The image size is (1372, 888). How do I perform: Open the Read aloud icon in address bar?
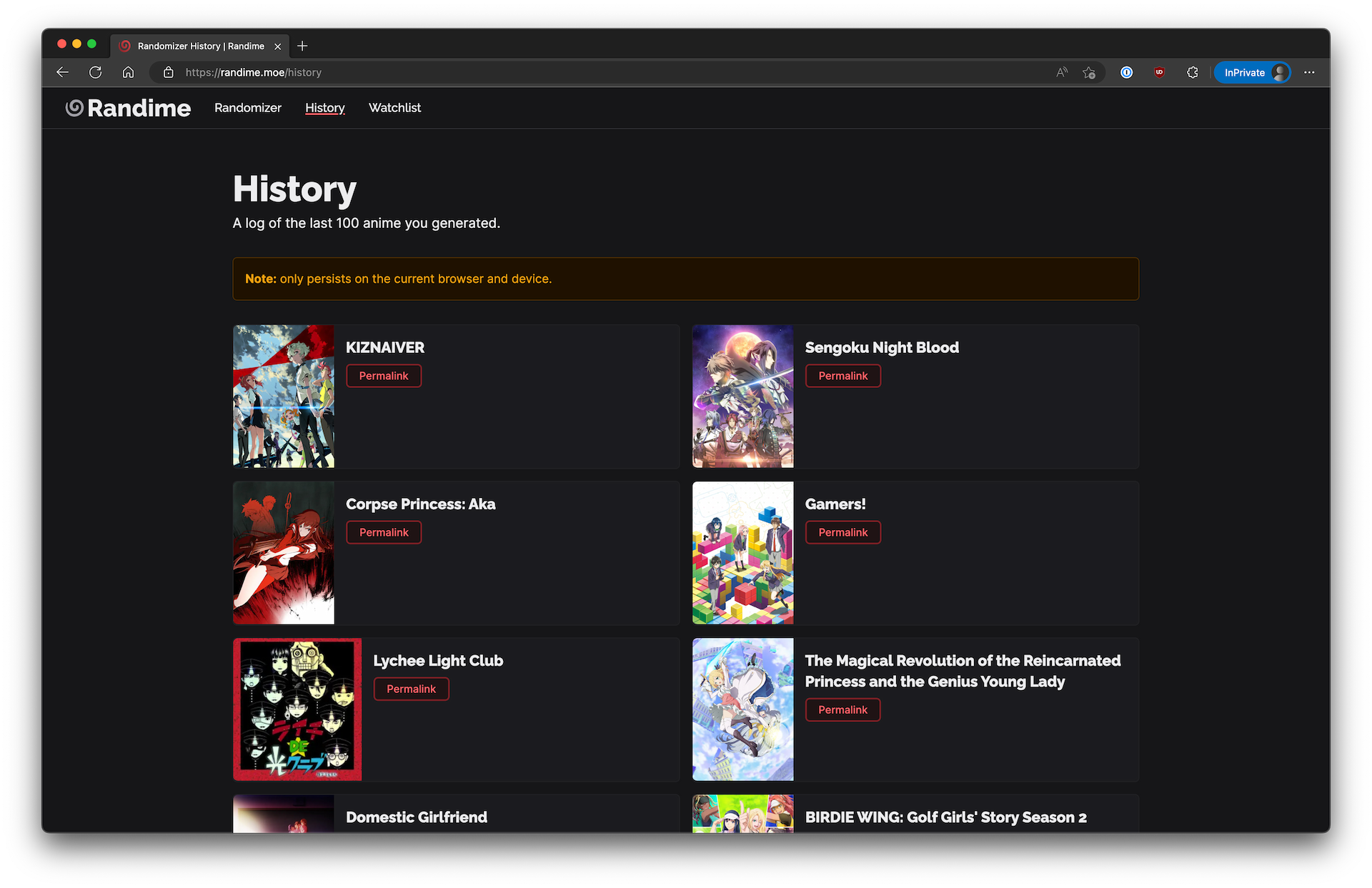1062,72
